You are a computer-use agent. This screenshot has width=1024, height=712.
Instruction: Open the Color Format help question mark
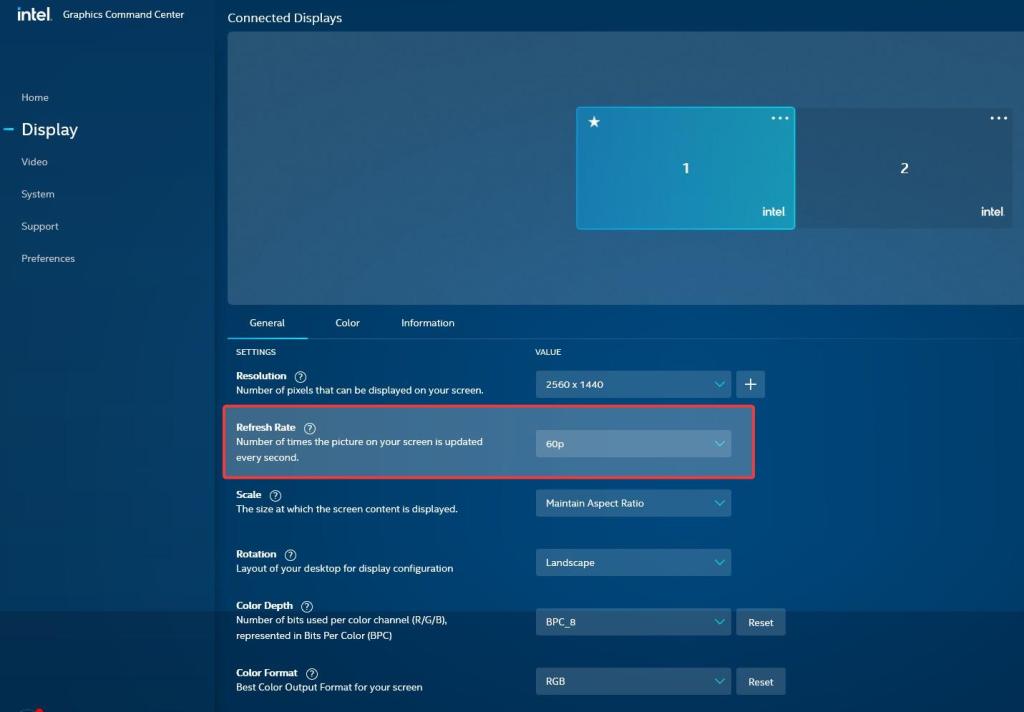coord(312,673)
